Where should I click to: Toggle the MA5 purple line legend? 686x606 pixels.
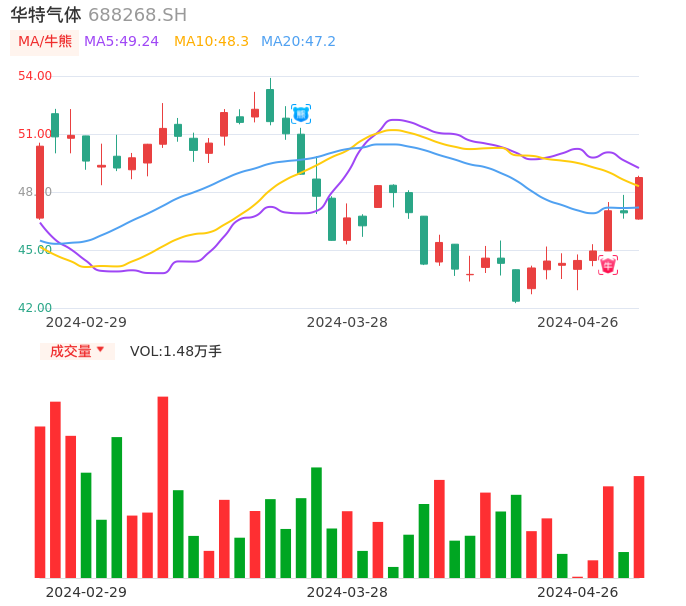pos(121,42)
